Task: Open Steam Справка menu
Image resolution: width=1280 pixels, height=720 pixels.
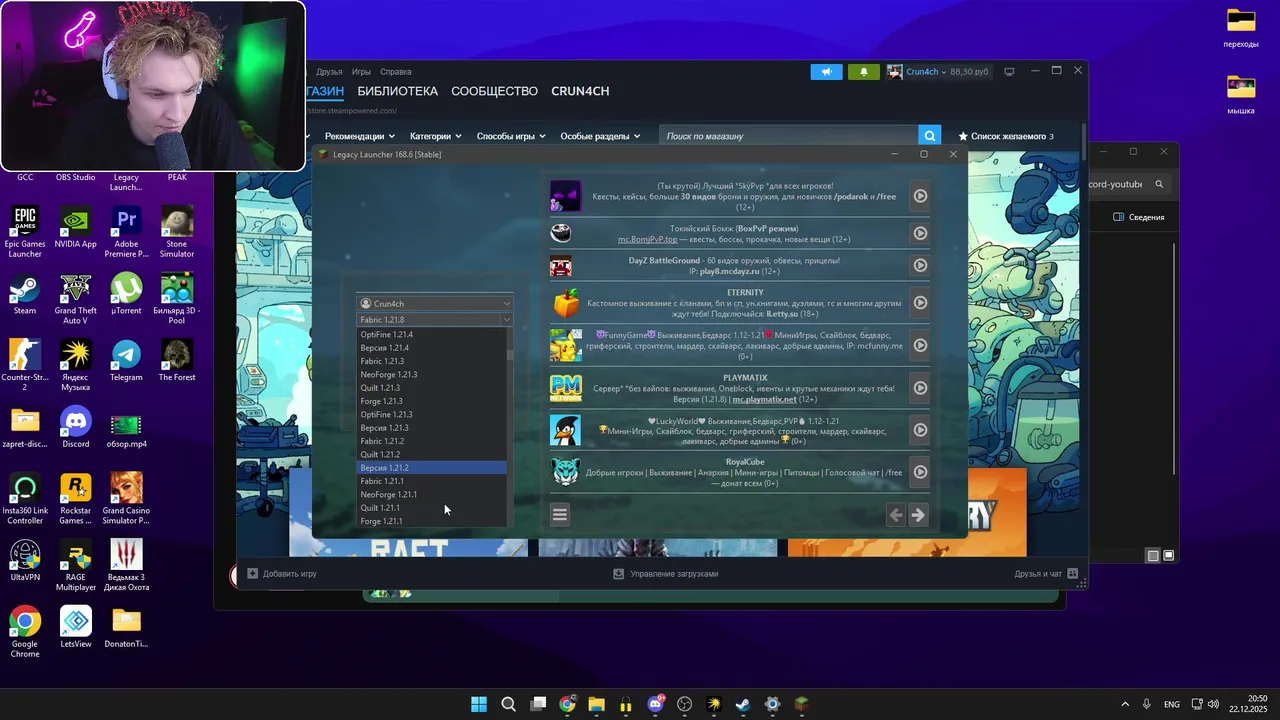Action: (396, 72)
